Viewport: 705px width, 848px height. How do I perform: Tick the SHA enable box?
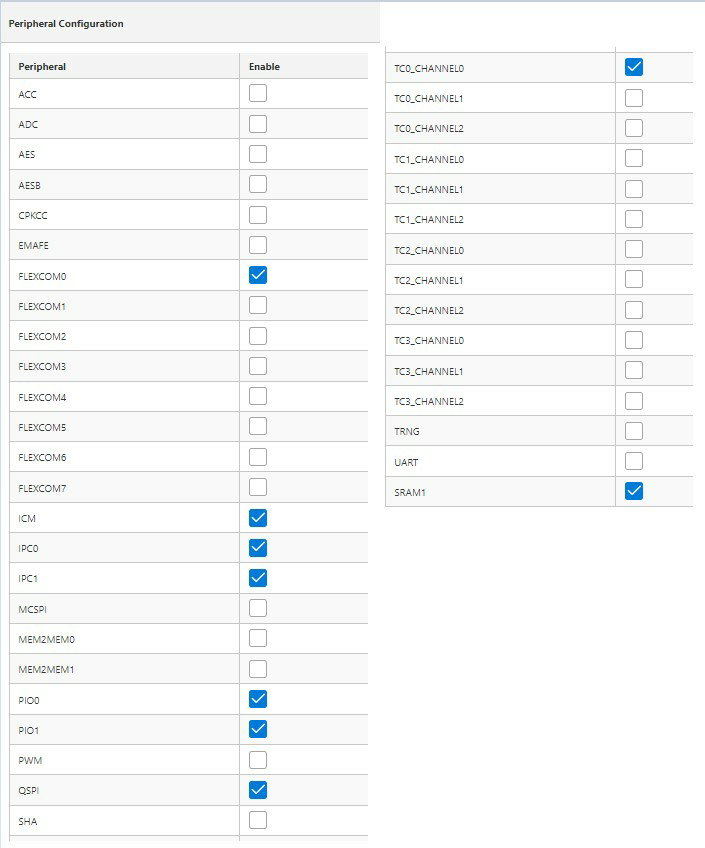pos(258,820)
